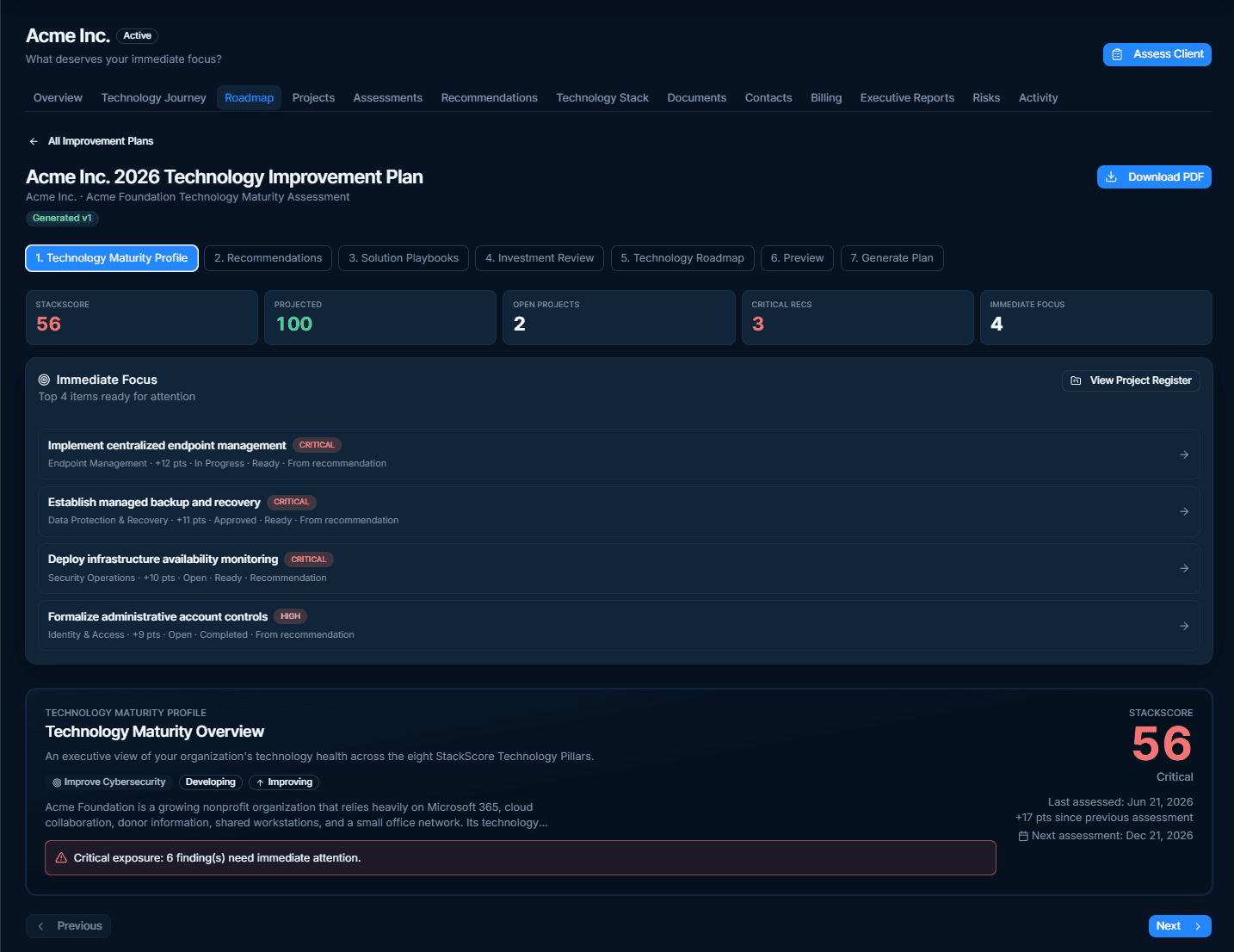The height and width of the screenshot is (952, 1234).
Task: Click the Stackscore 56 stat card
Action: click(142, 318)
